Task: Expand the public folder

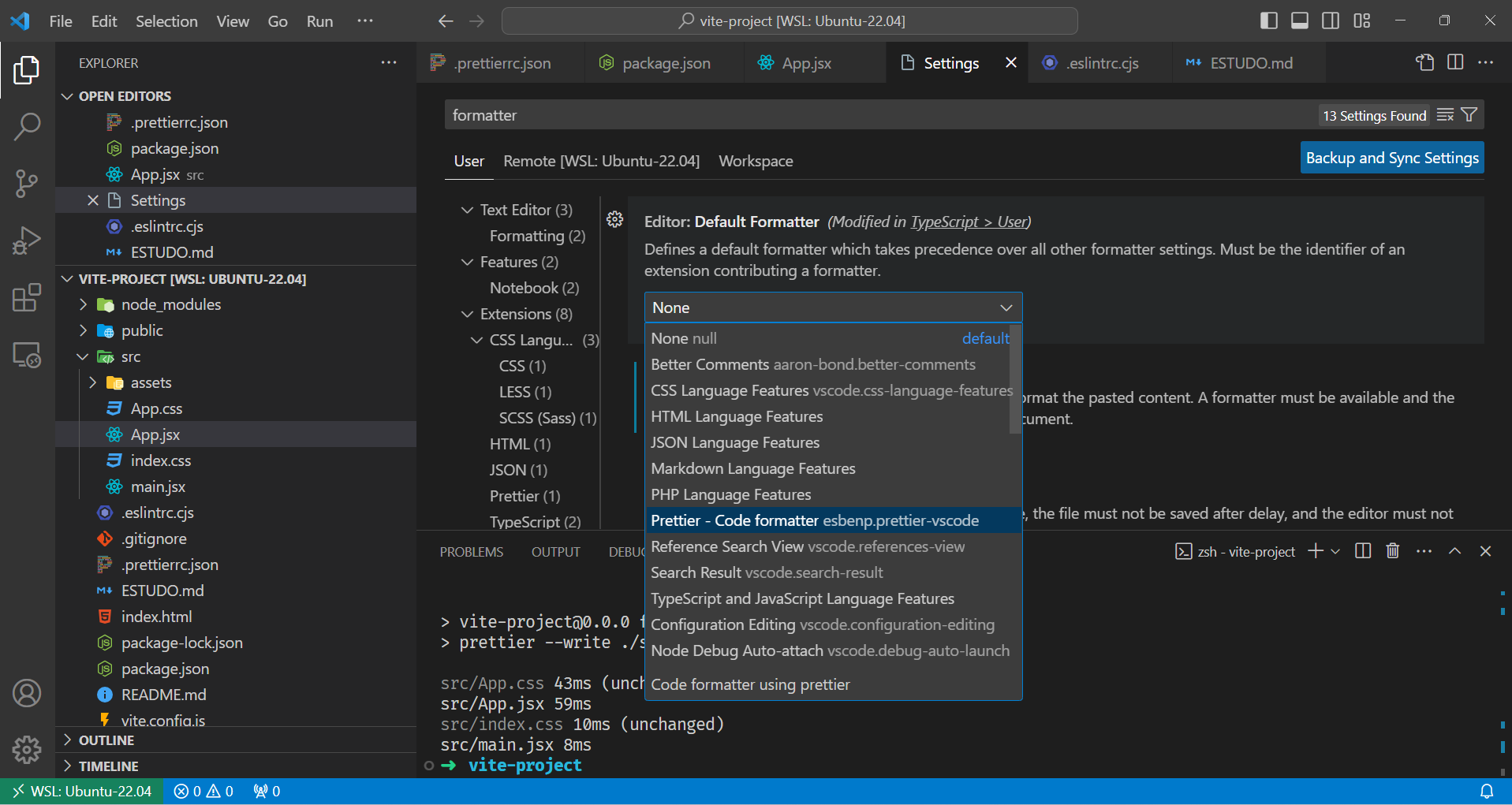Action: point(83,330)
